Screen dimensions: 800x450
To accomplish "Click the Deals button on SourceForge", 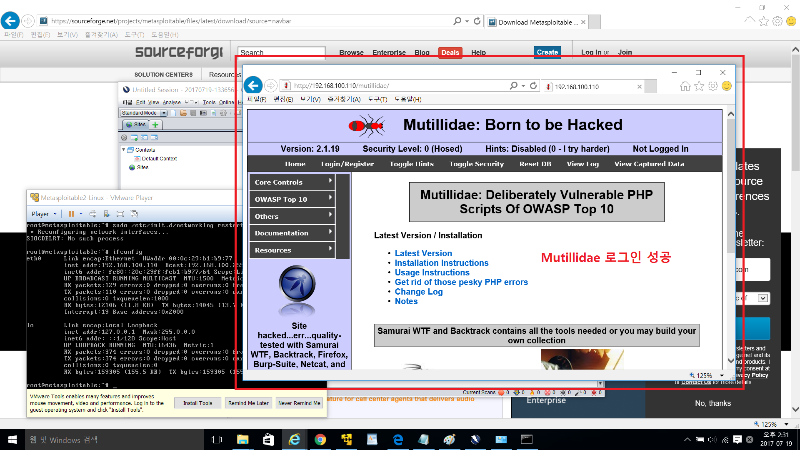I will [450, 53].
